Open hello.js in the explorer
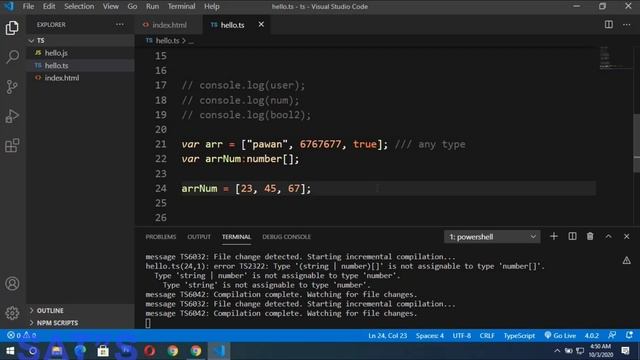Screen dimensions: 640x360 [x=80, y=53]
